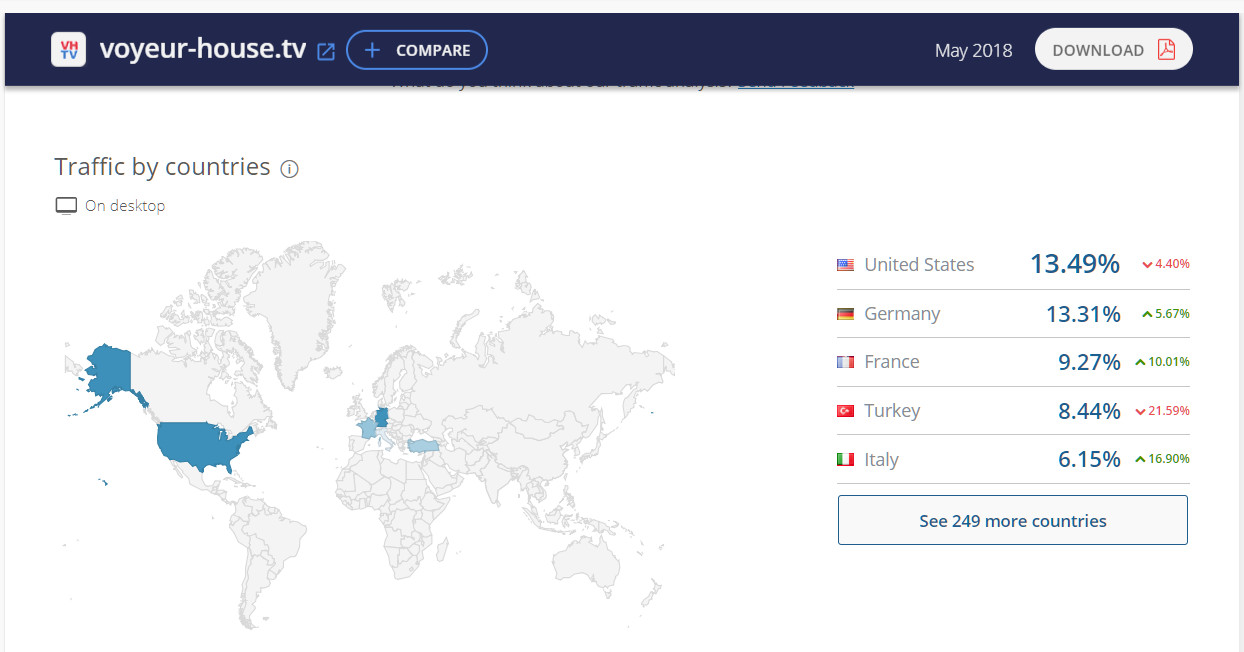Screen dimensions: 1244x652
Task: Click the green 16.90% increase indicator
Action: coord(1162,459)
